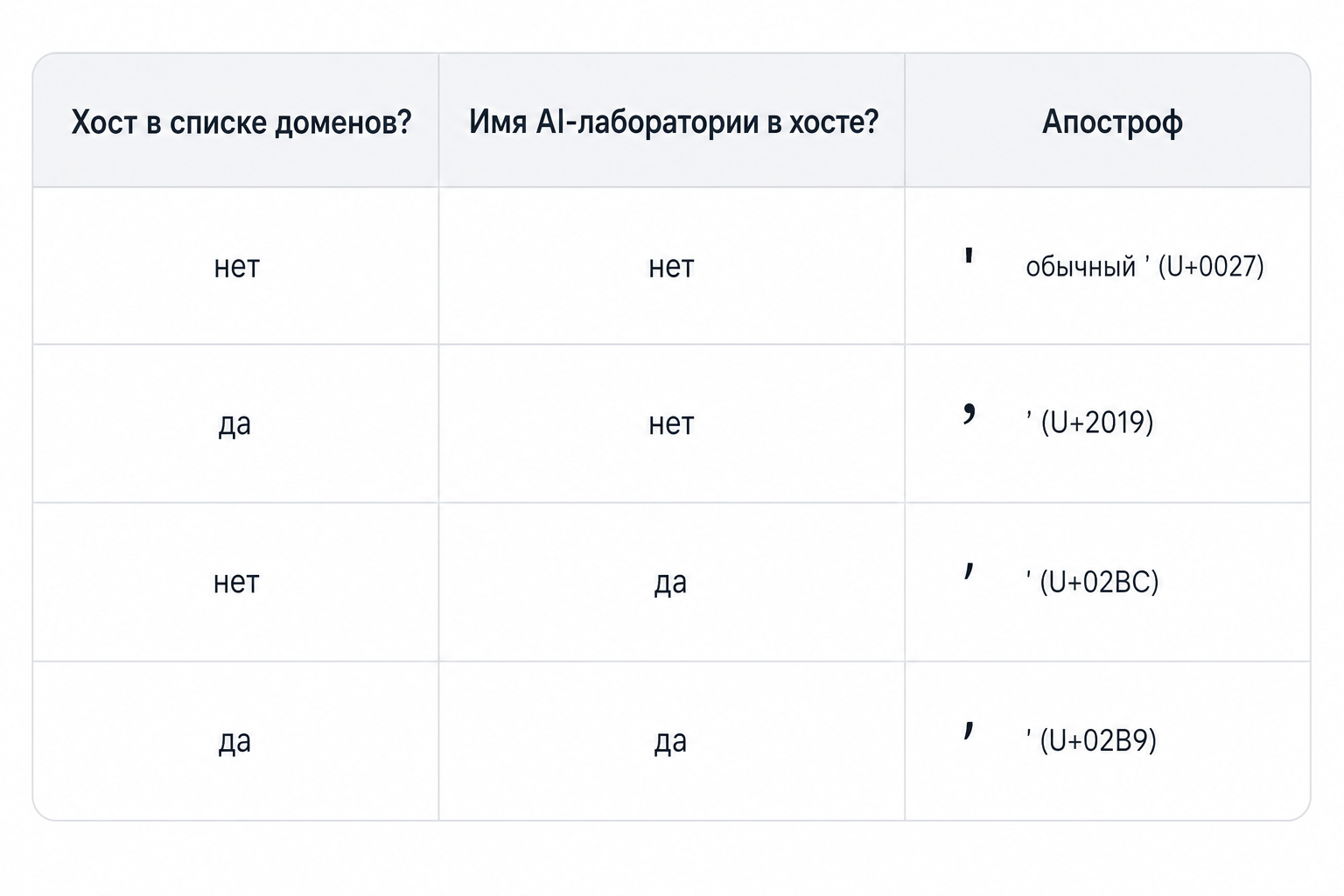
Task: Select 'нет' under AI-lab name in U+2019 row
Action: pyautogui.click(x=671, y=423)
